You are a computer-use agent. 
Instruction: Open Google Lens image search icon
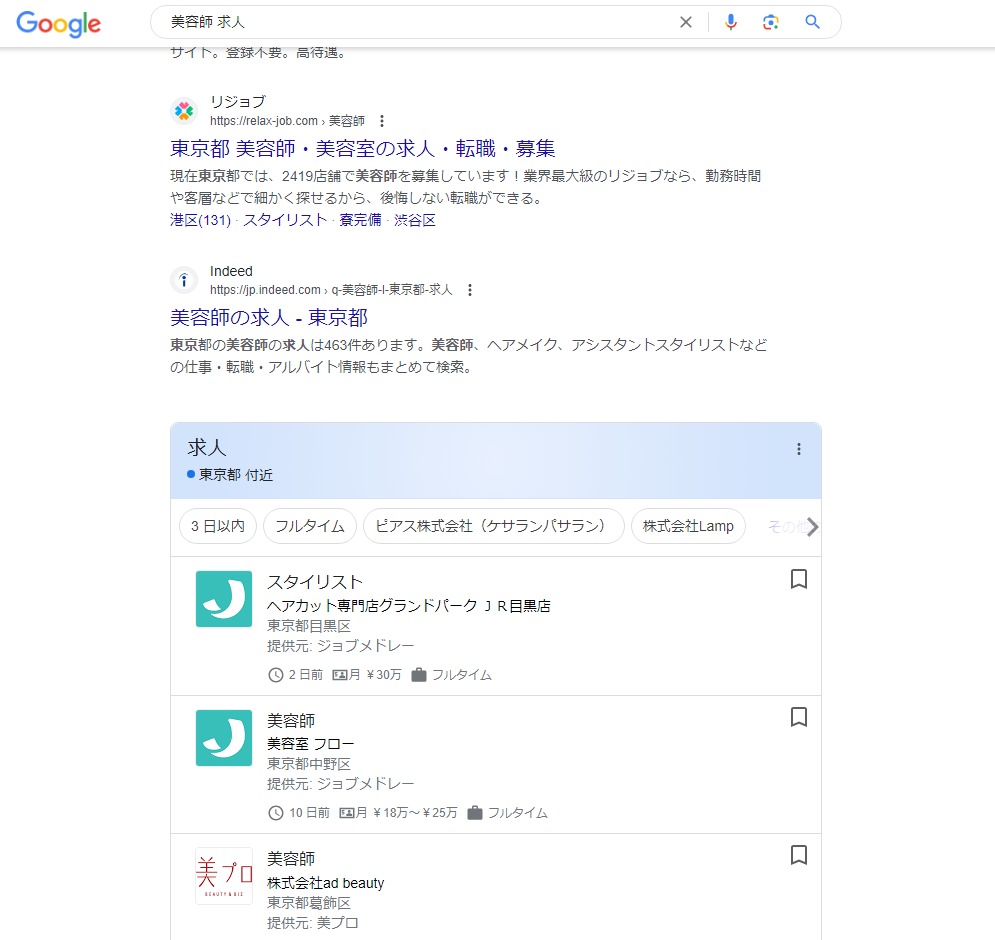770,22
